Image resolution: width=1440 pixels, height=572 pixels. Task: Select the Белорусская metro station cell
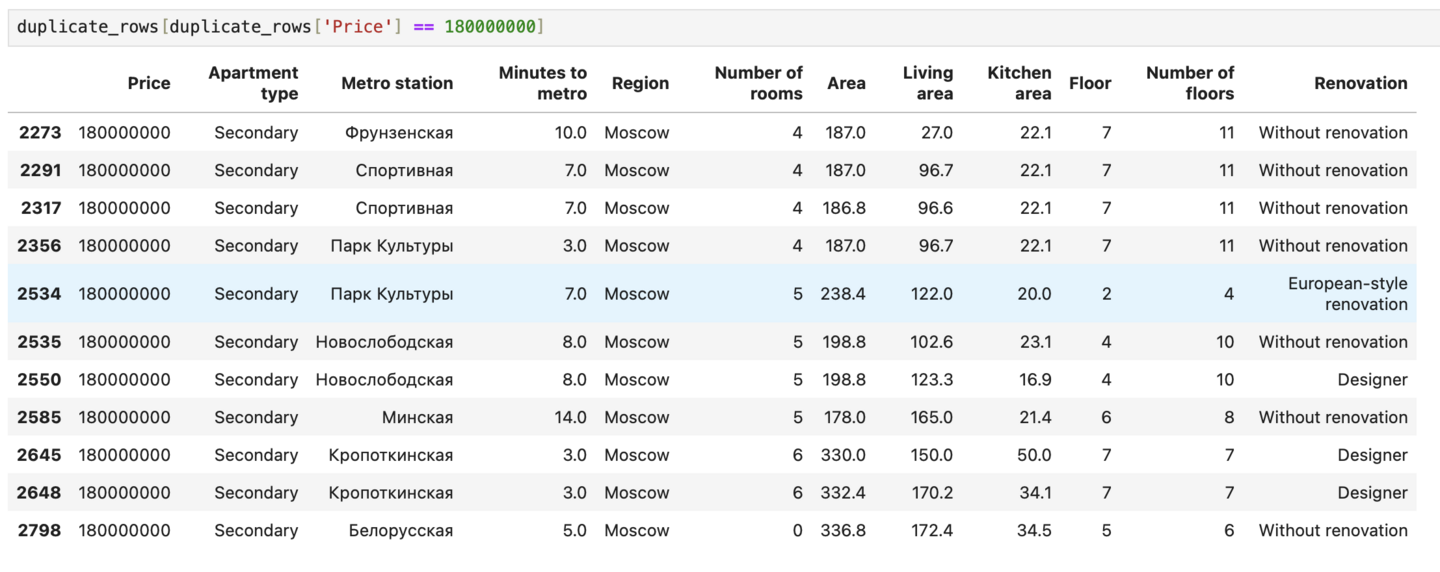[400, 531]
